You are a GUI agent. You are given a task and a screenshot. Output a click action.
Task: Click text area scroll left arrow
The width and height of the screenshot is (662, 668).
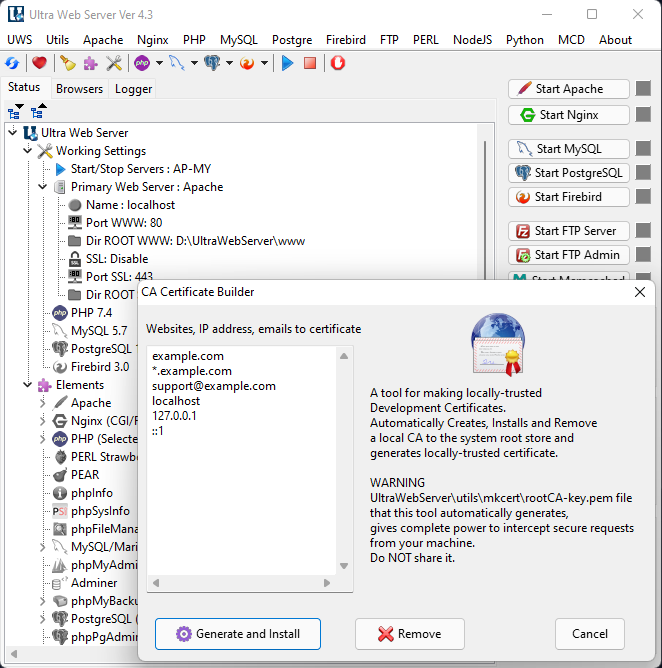coord(156,583)
